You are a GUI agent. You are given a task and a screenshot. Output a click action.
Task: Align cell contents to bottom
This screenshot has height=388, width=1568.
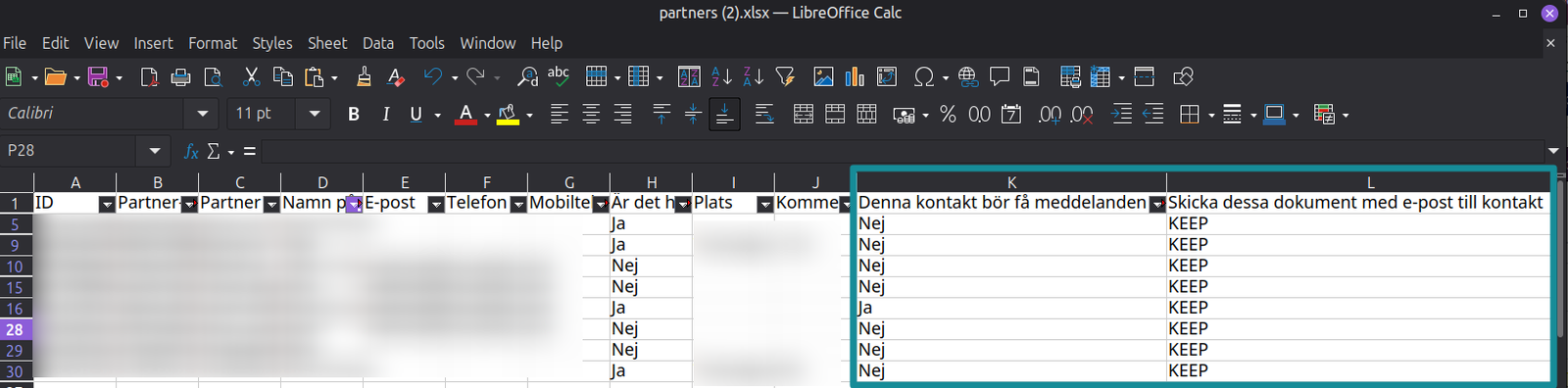click(724, 115)
